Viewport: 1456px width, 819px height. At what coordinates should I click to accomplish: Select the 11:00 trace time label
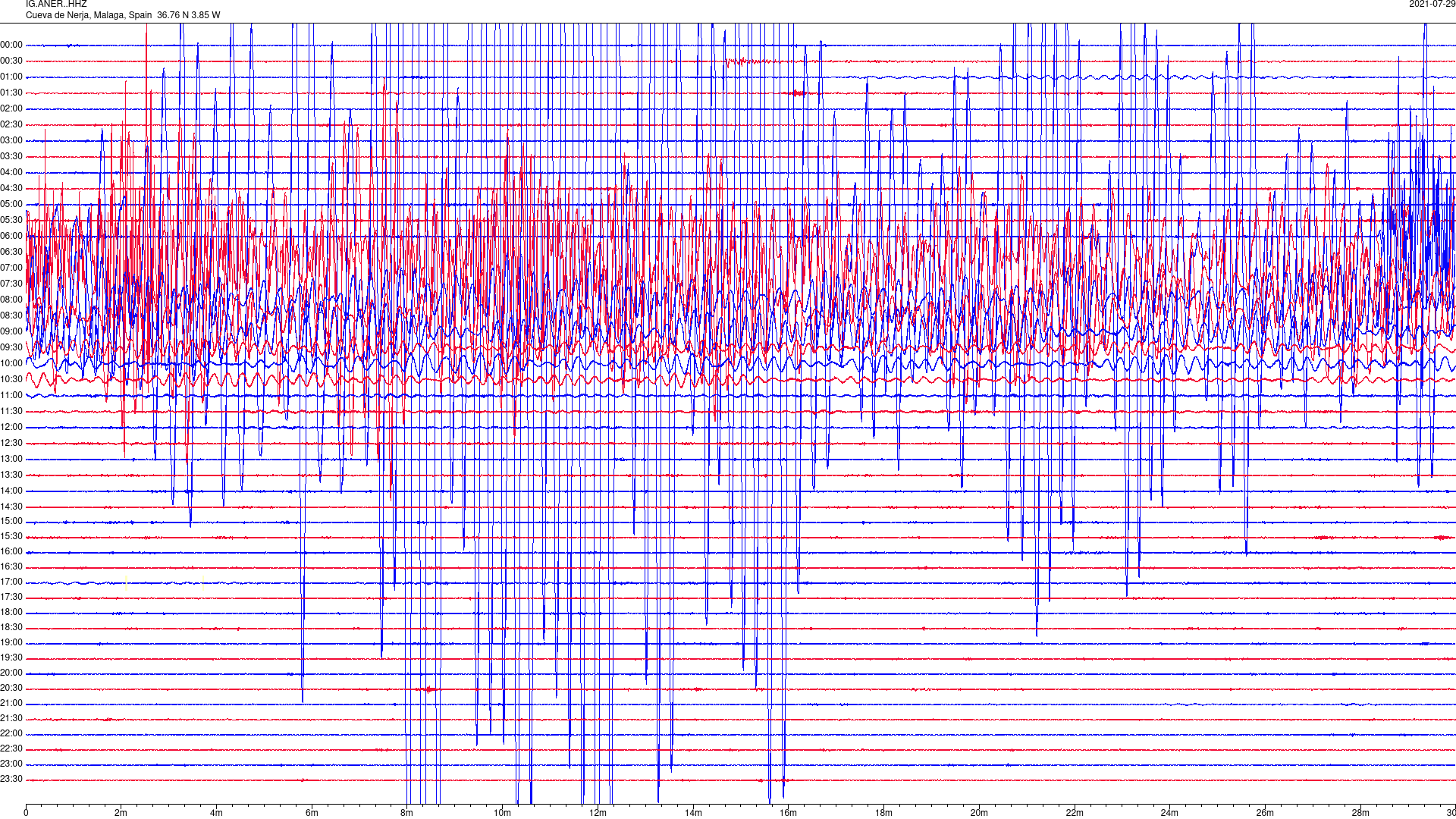(x=11, y=396)
